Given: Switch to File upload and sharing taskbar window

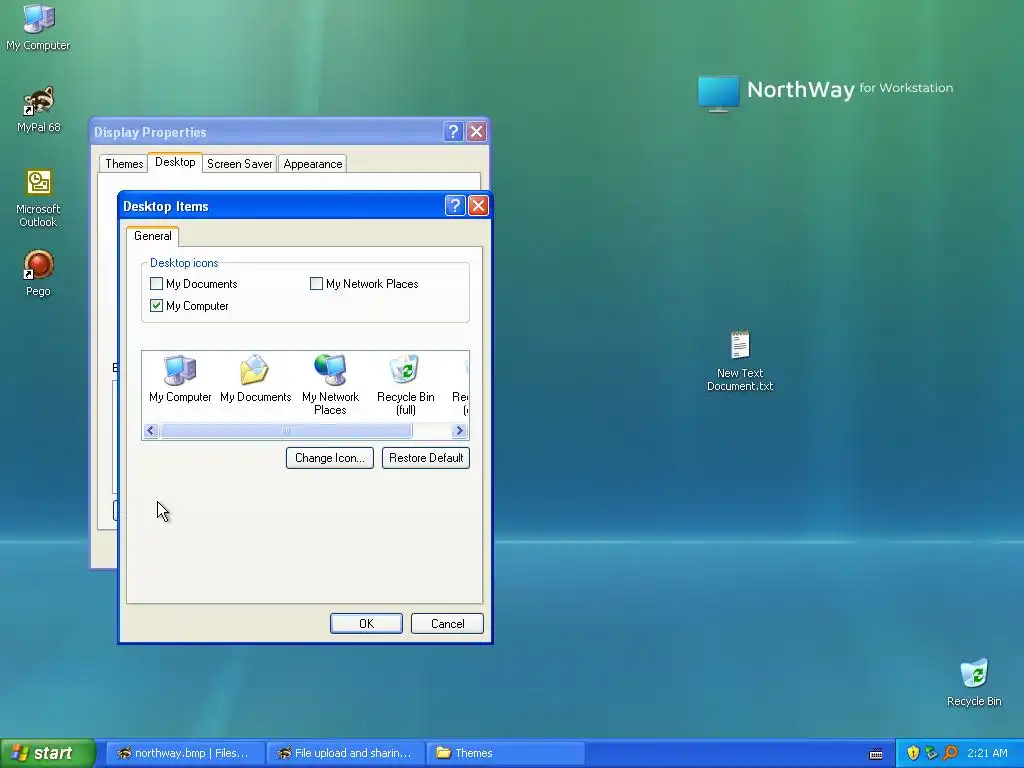Looking at the screenshot, I should pyautogui.click(x=345, y=753).
